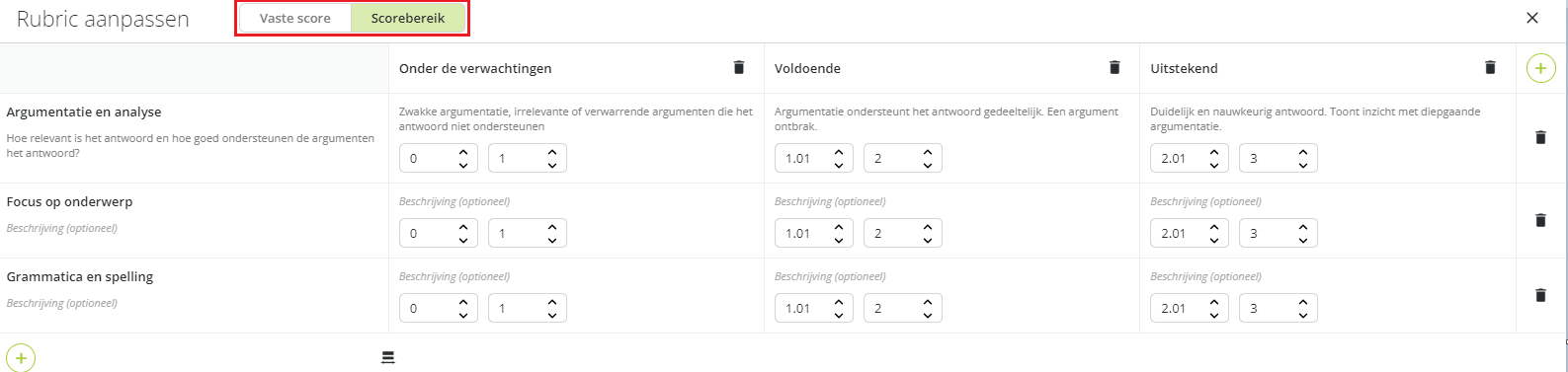
Task: Select the 'Scorebereik' toggle option
Action: [408, 18]
